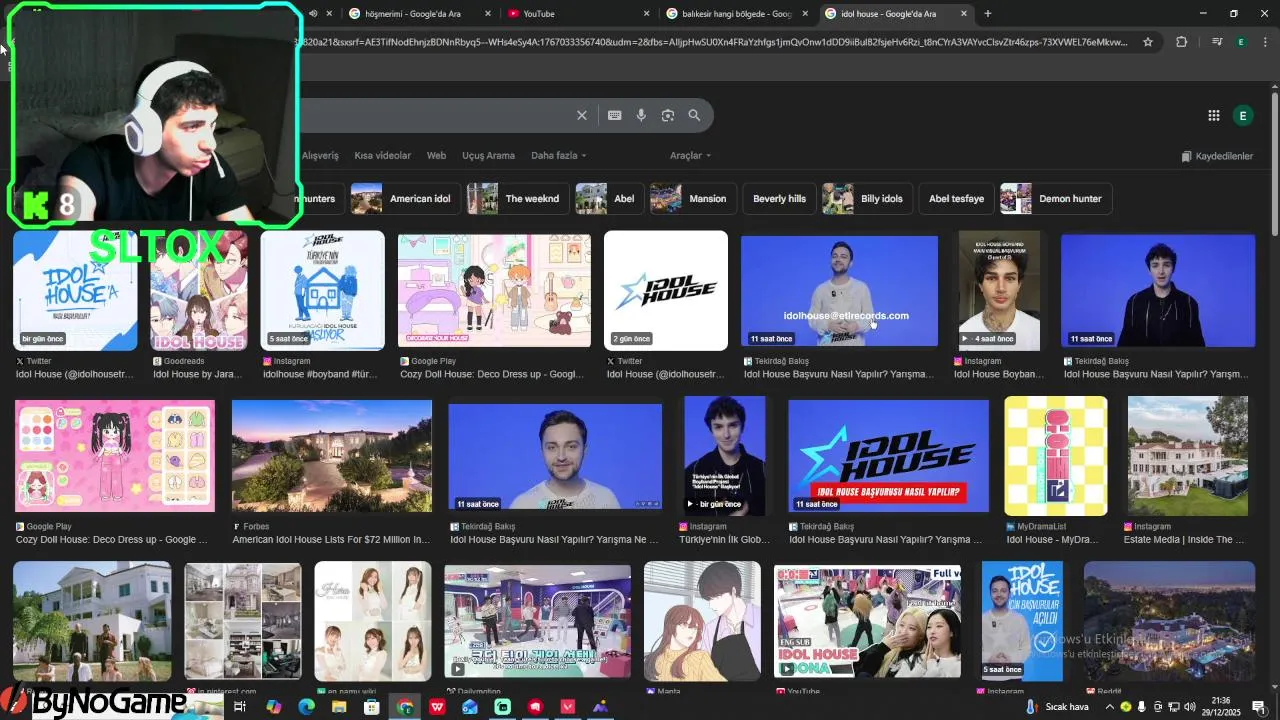Open File Explorer from the taskbar
The height and width of the screenshot is (720, 1280).
click(339, 707)
